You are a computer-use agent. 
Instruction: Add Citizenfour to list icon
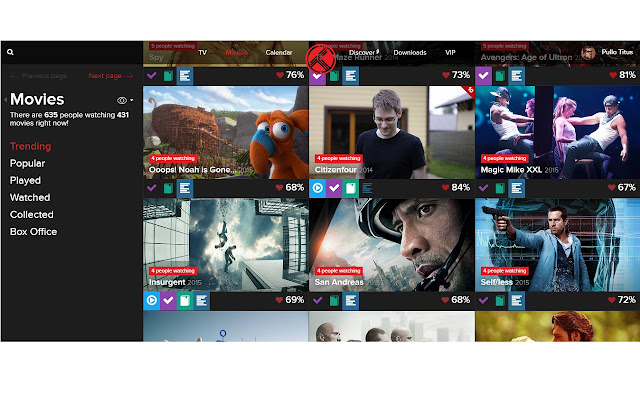[x=367, y=188]
